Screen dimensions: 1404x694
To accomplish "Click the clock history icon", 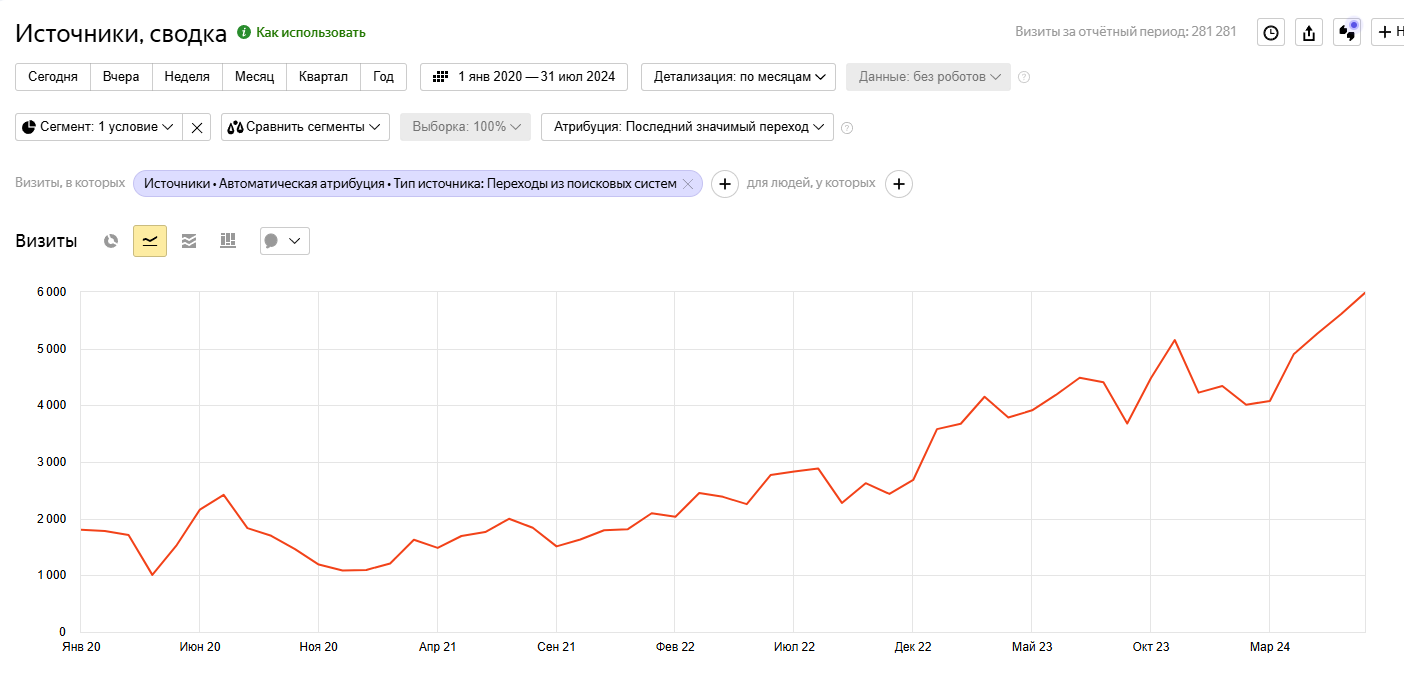I will (x=1270, y=33).
